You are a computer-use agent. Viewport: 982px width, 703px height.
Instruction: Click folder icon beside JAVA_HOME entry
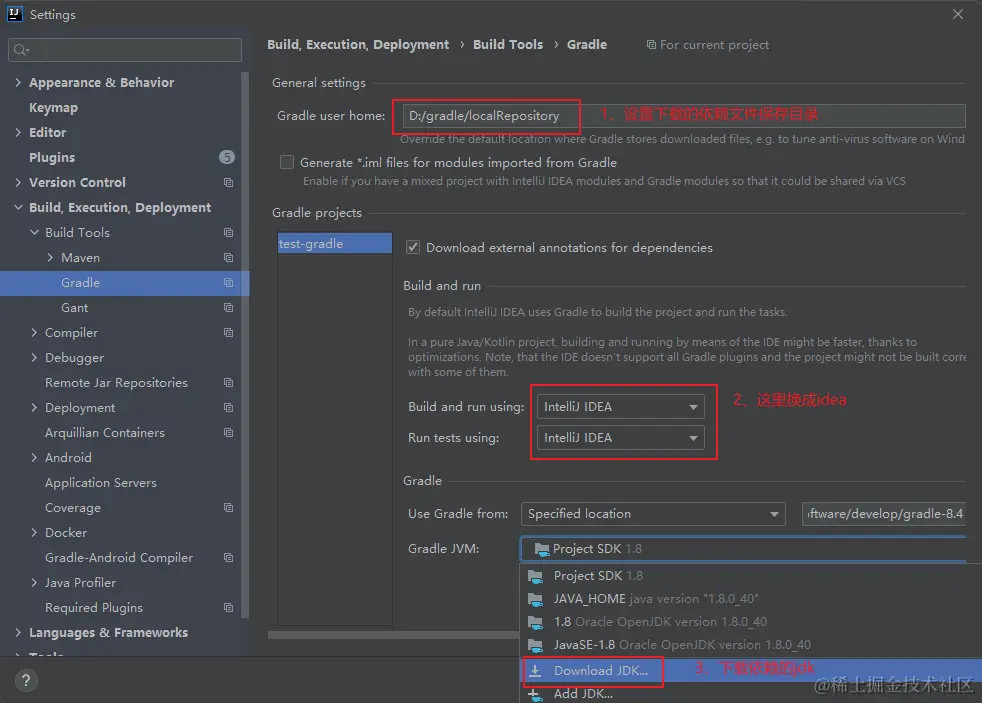pyautogui.click(x=535, y=599)
